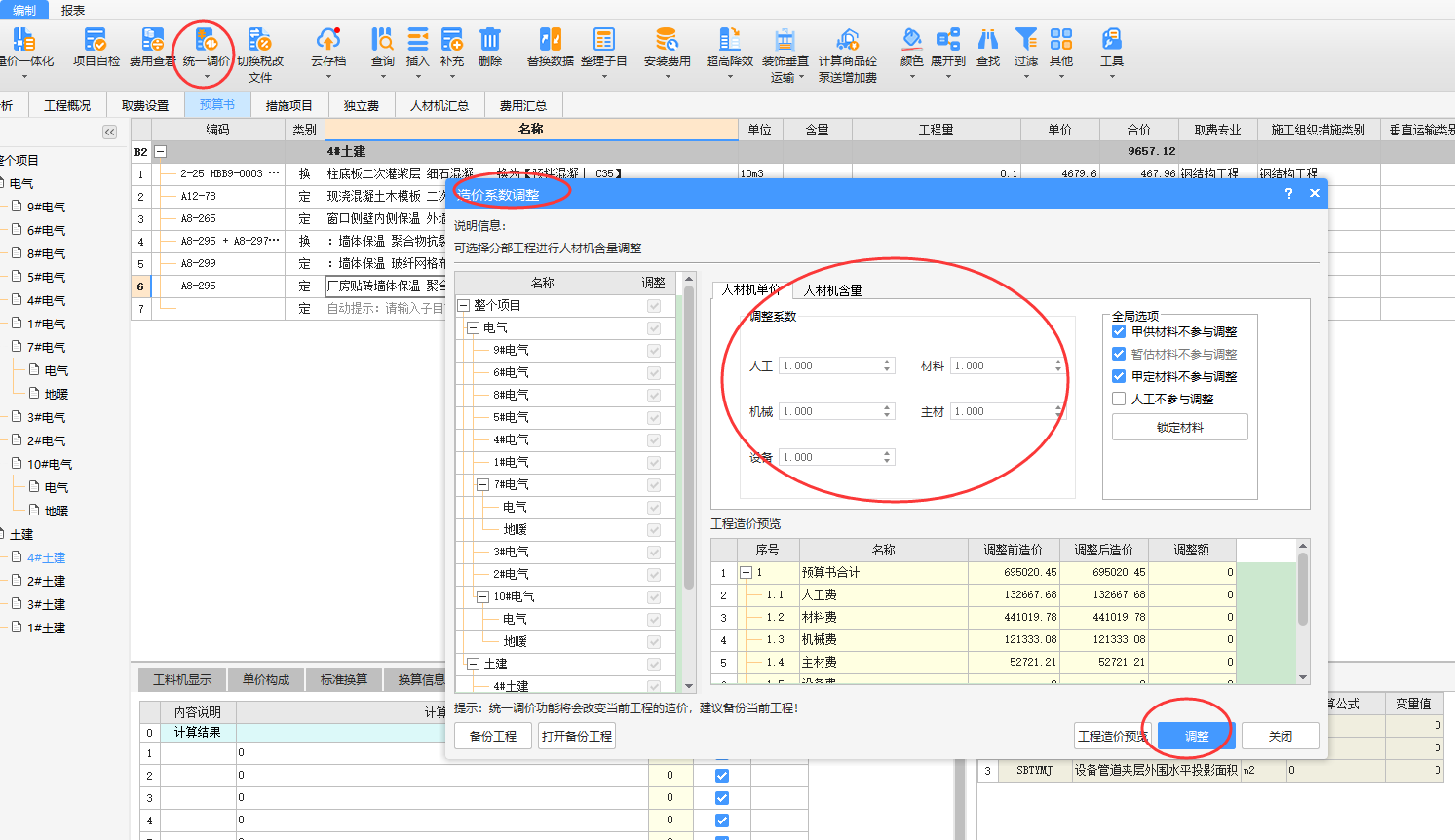Collapse the 10#电气 node in dialog tree
Viewport: 1455px width, 840px height.
coord(482,596)
